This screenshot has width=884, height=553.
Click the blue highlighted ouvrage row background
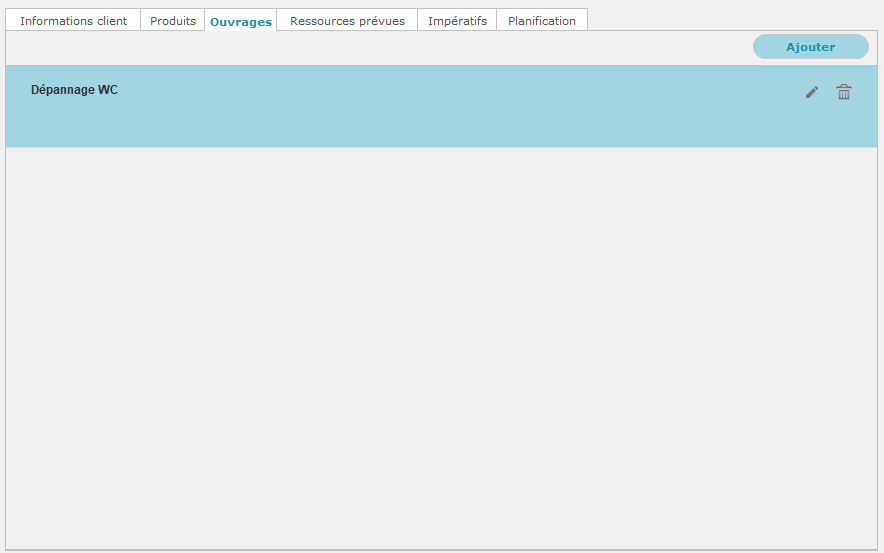pyautogui.click(x=400, y=120)
